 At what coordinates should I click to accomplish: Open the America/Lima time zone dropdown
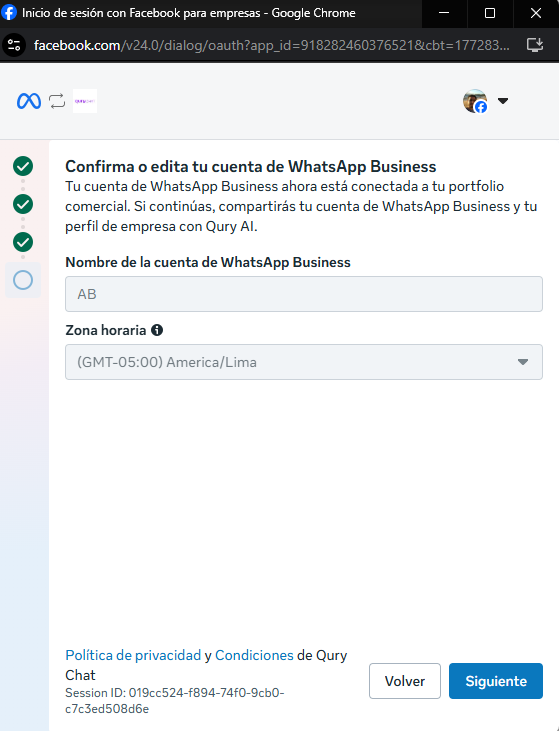[304, 362]
